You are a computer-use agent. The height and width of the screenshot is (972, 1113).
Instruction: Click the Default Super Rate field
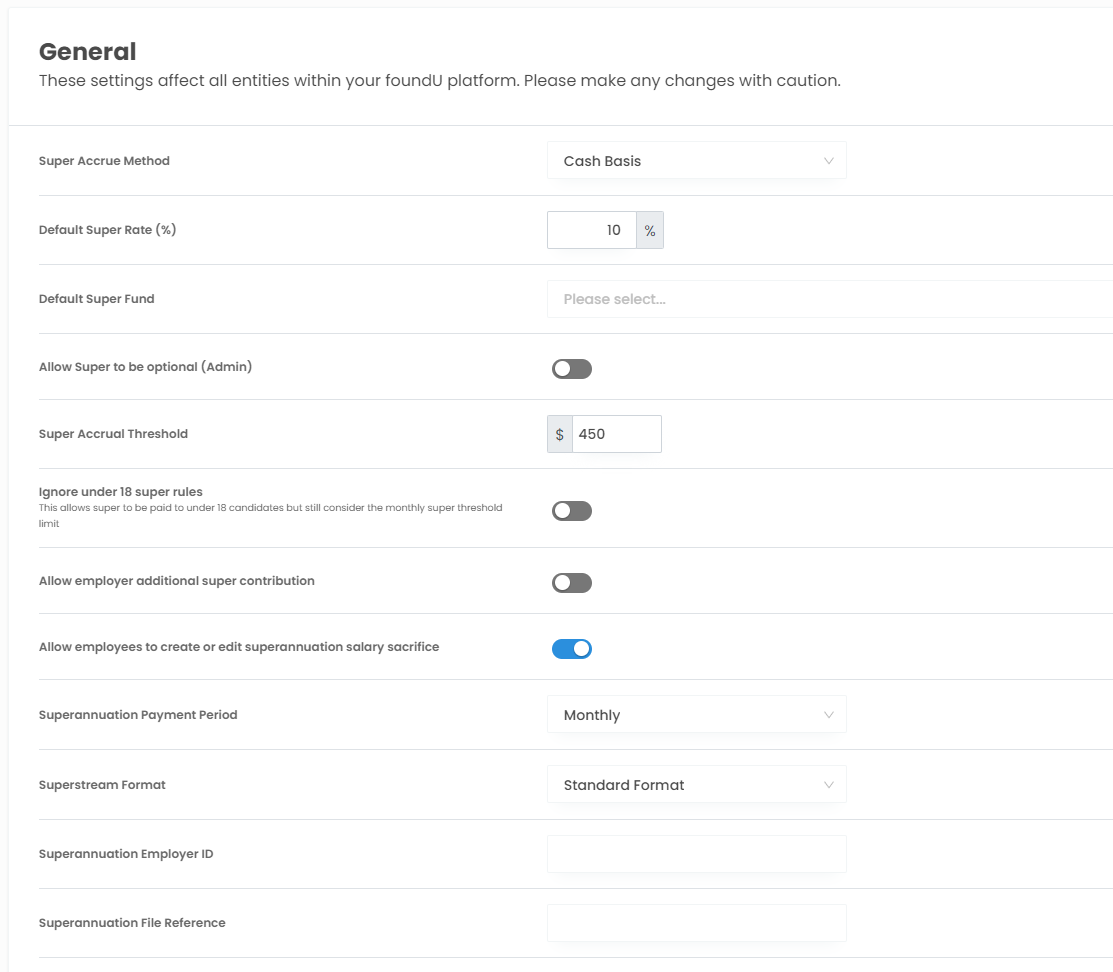tap(592, 230)
